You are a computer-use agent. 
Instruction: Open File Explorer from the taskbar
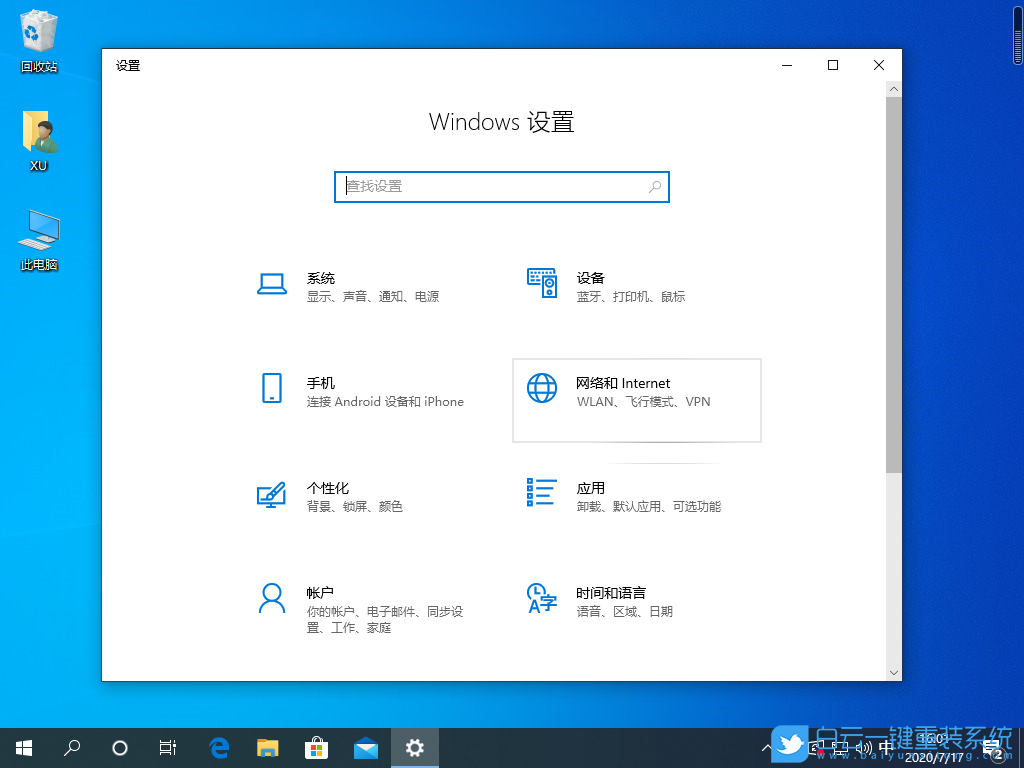pyautogui.click(x=268, y=747)
